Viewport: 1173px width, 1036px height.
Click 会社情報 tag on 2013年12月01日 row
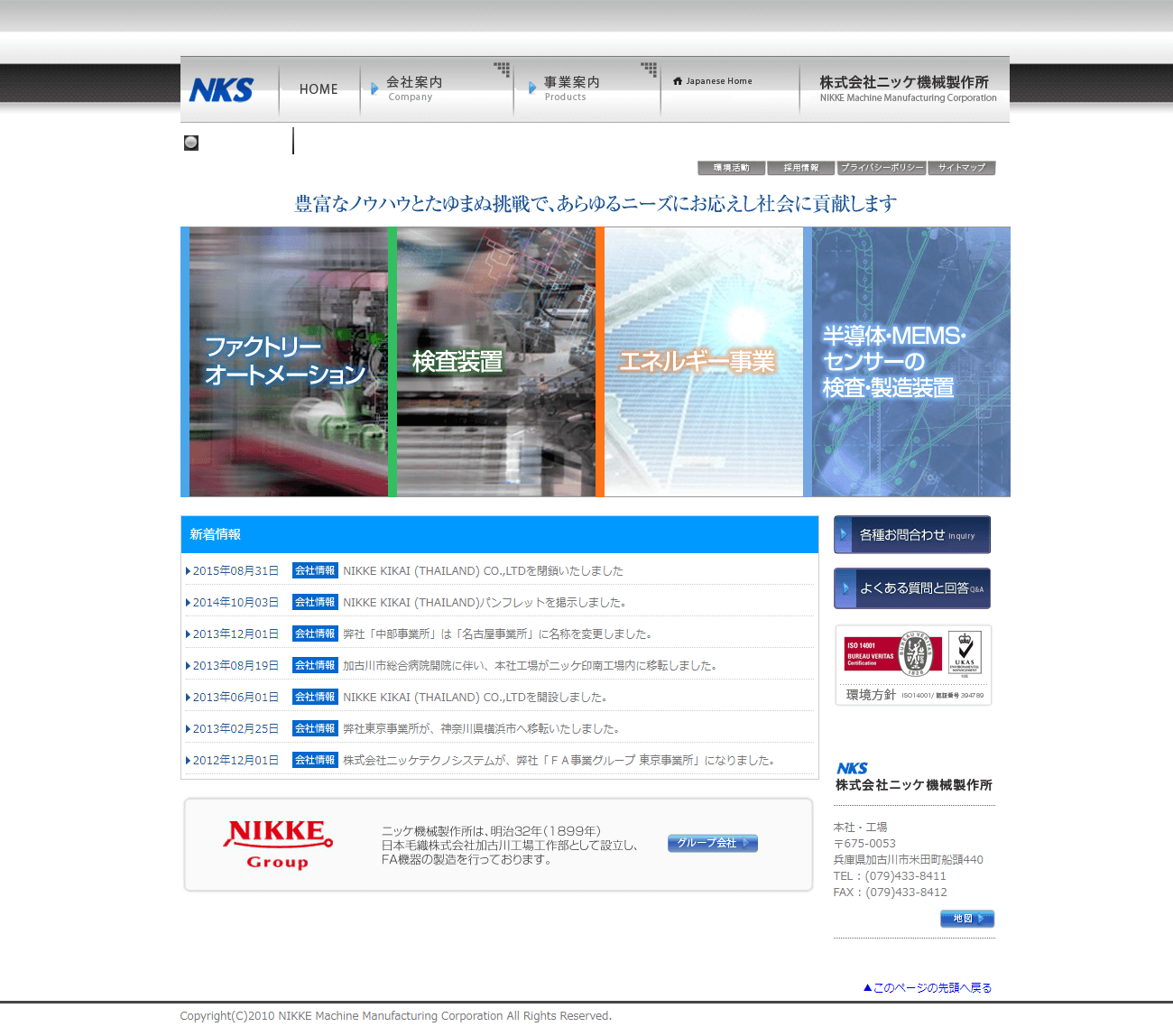[315, 634]
